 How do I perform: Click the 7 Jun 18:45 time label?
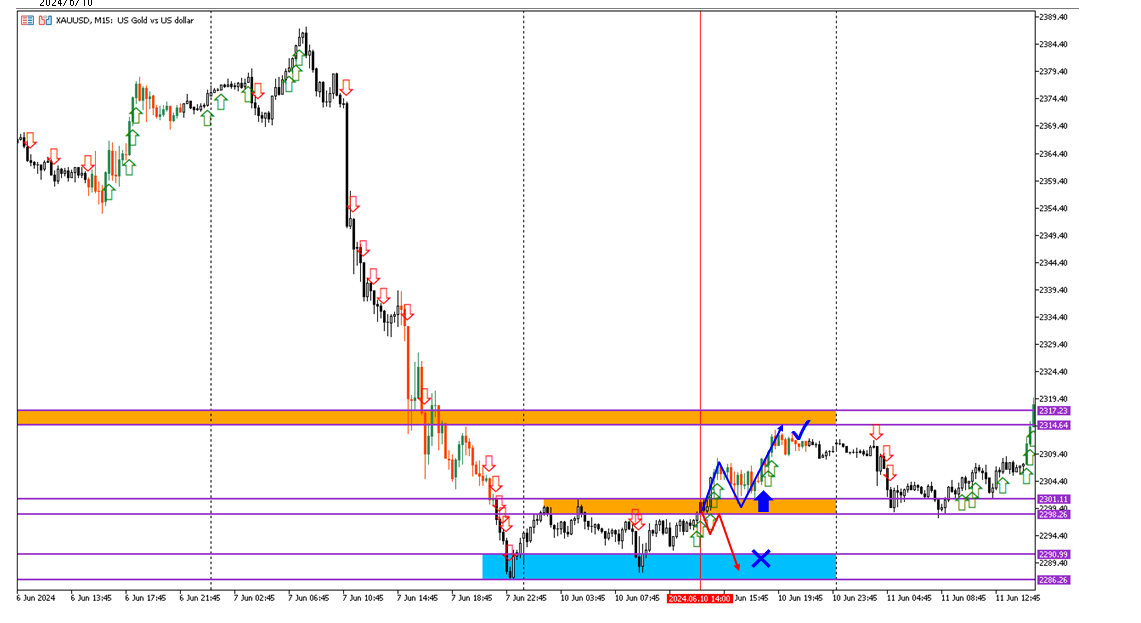pos(472,598)
